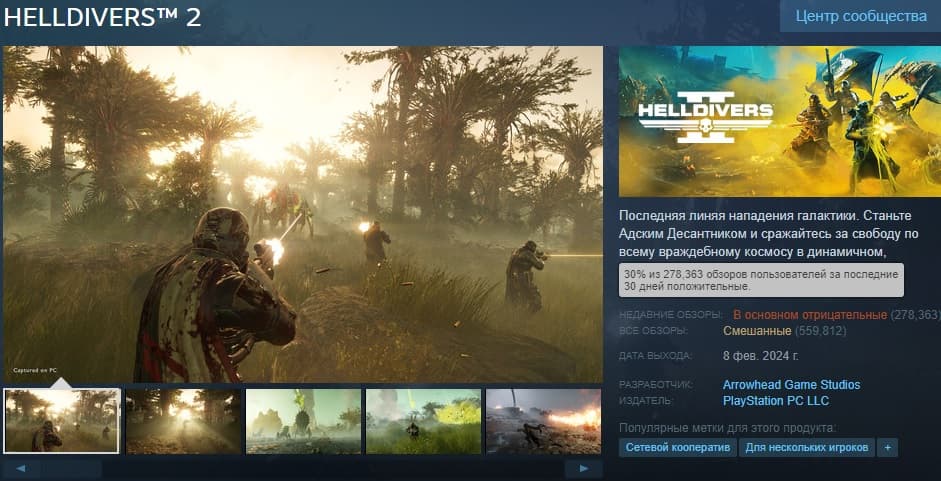Click the HELLDIVERS II header capsule image

point(780,121)
